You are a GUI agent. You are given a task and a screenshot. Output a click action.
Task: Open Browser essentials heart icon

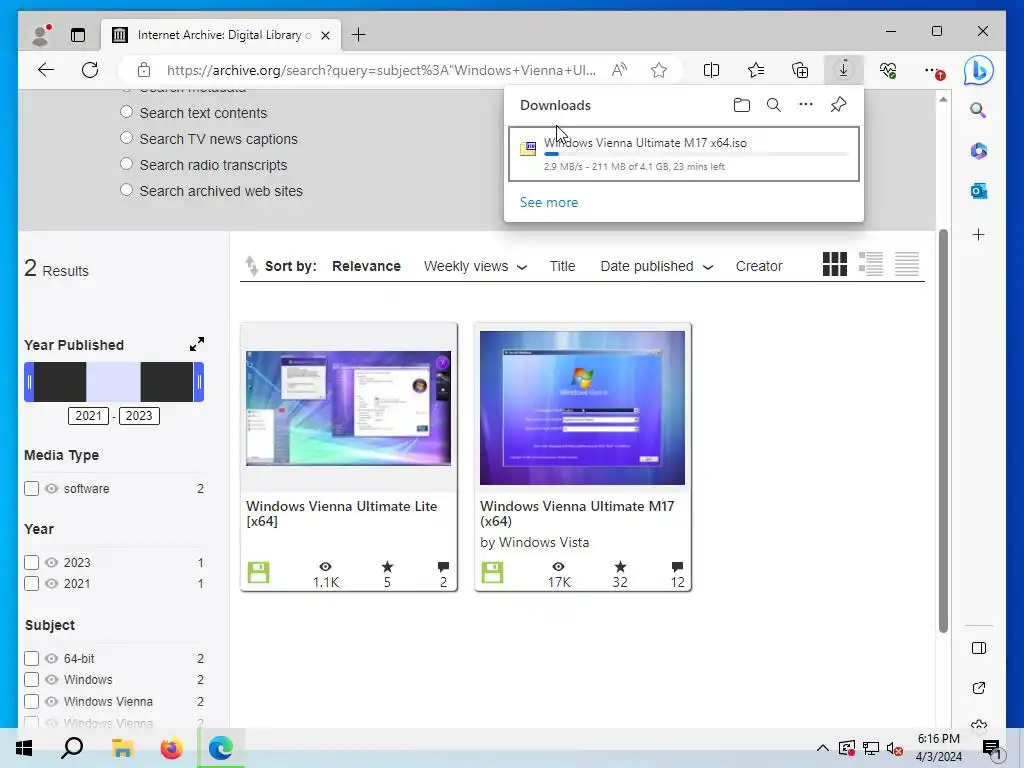(x=888, y=70)
